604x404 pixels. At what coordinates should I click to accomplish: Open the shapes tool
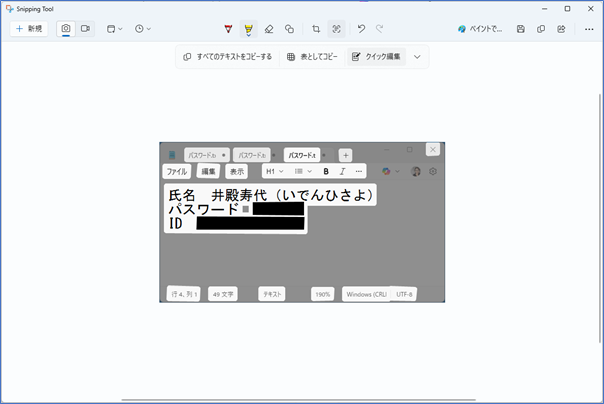(289, 29)
